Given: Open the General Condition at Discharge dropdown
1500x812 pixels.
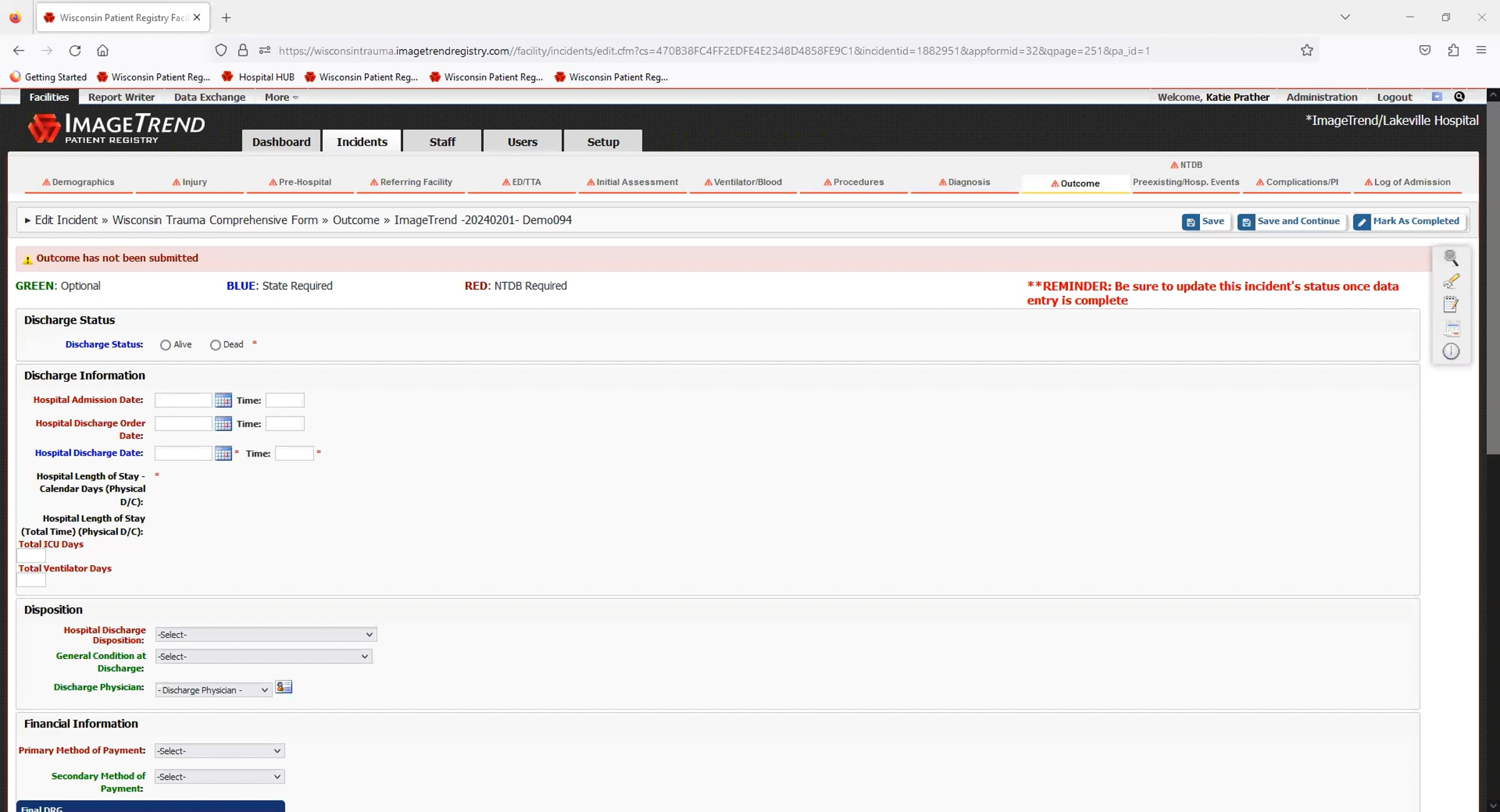Looking at the screenshot, I should tap(264, 656).
